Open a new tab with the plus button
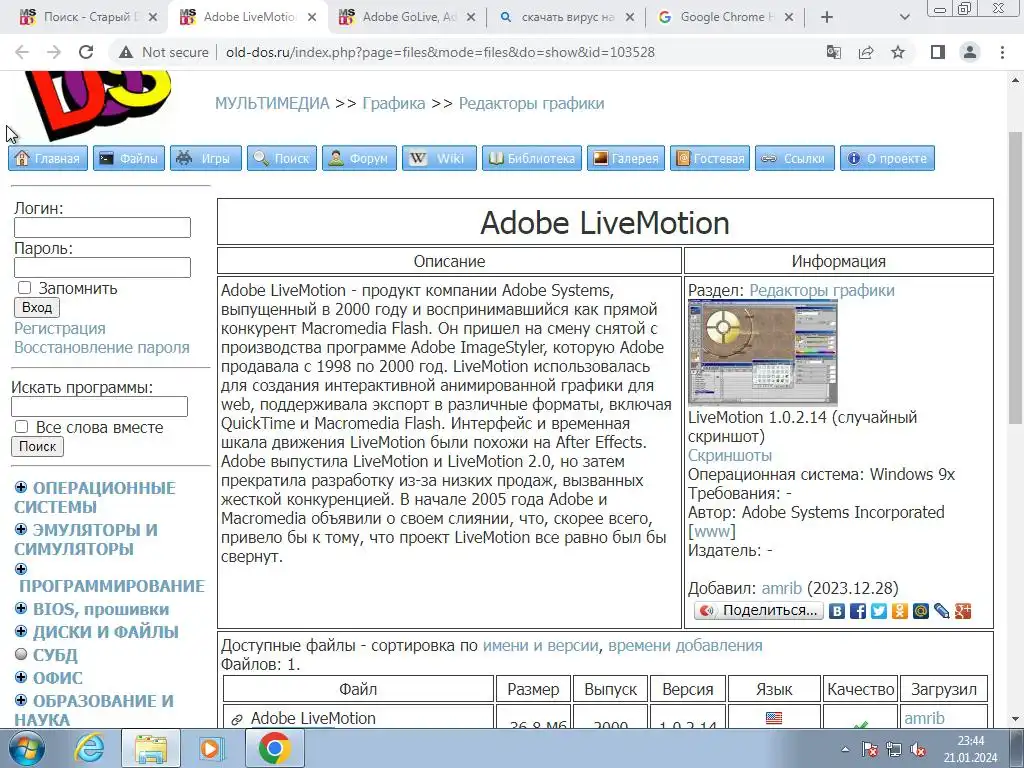 [827, 17]
